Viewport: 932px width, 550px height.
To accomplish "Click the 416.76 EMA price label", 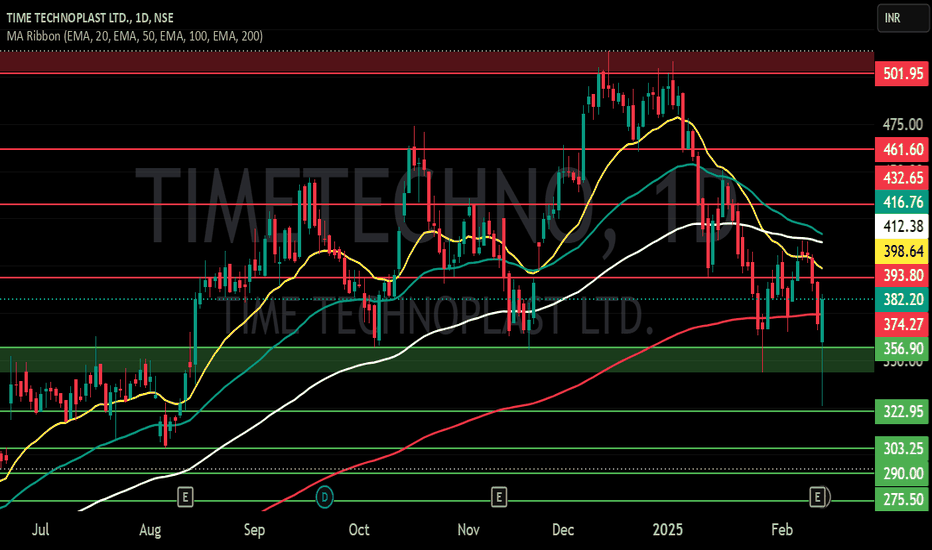I will 902,202.
